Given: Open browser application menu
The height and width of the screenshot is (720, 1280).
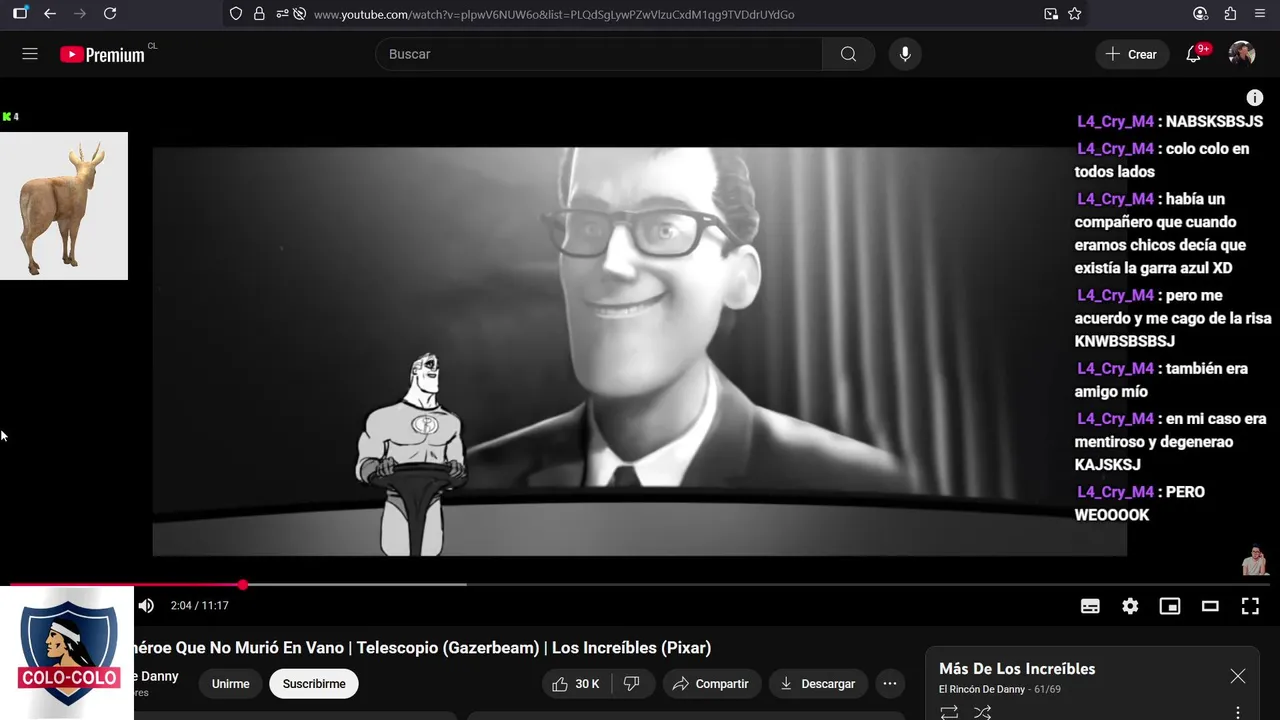Looking at the screenshot, I should (1261, 14).
